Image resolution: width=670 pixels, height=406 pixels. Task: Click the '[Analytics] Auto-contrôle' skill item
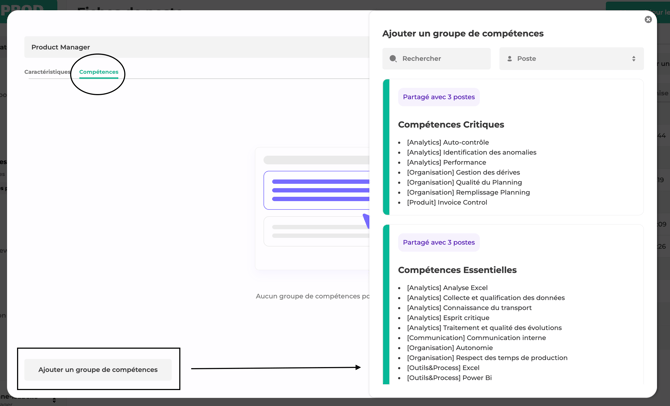click(x=447, y=142)
